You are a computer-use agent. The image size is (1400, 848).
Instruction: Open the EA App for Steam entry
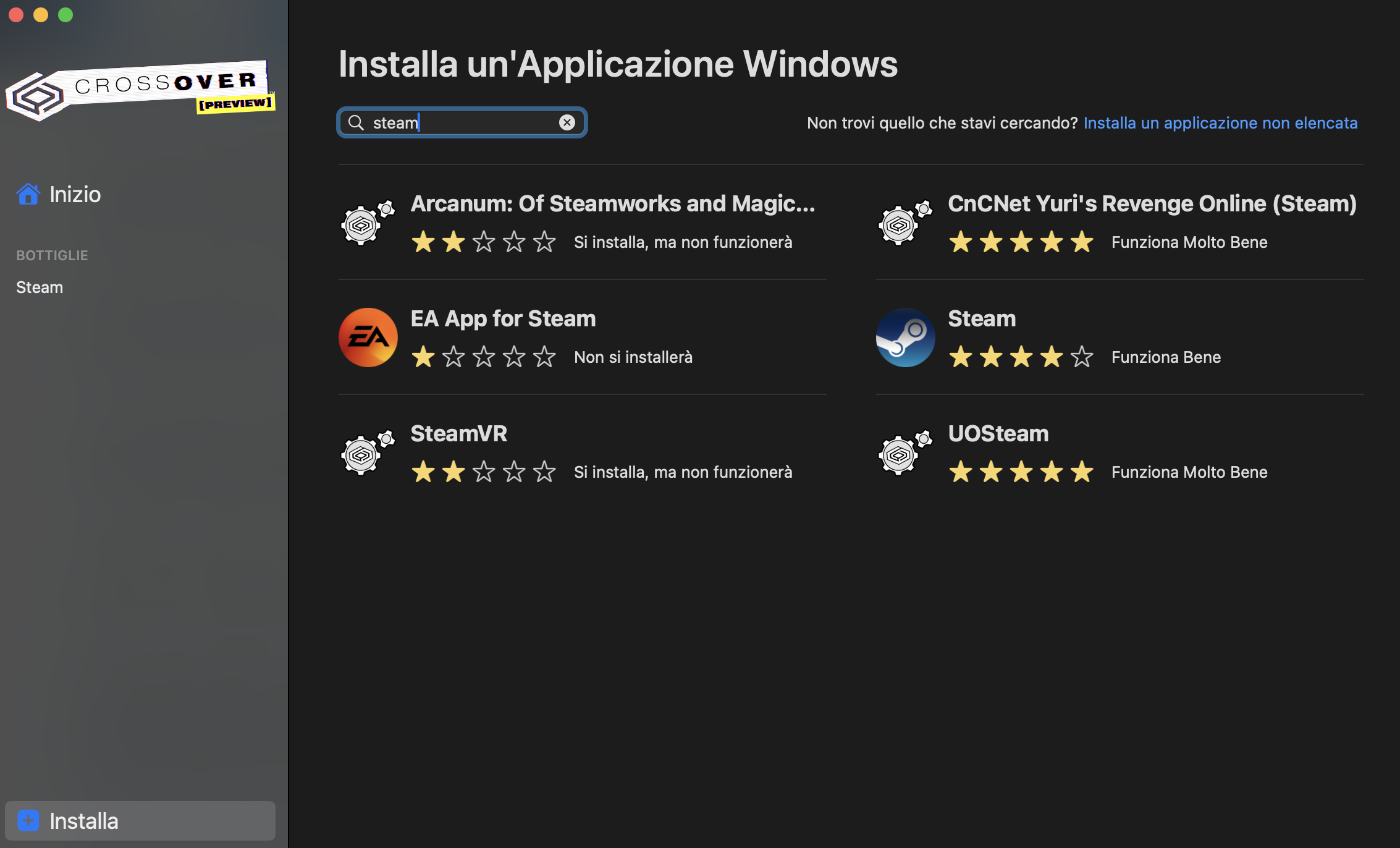(503, 319)
